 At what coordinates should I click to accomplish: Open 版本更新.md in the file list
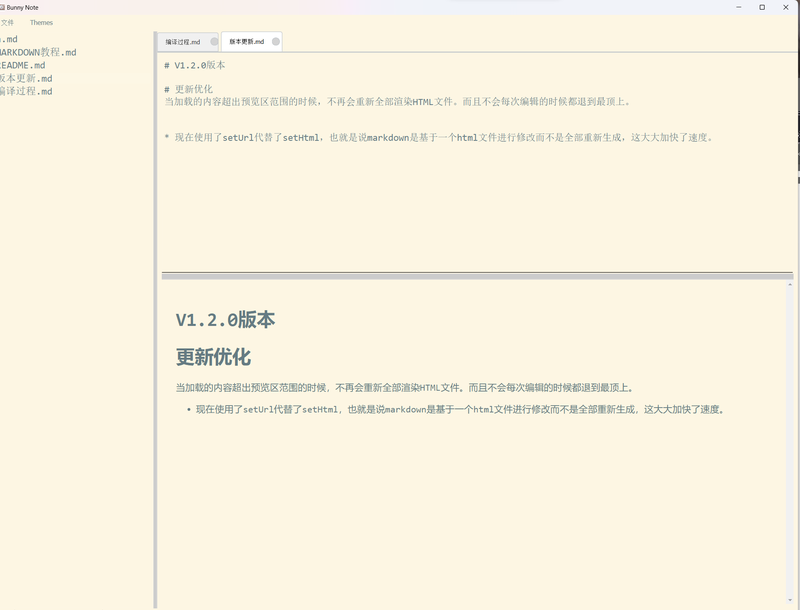coord(26,78)
